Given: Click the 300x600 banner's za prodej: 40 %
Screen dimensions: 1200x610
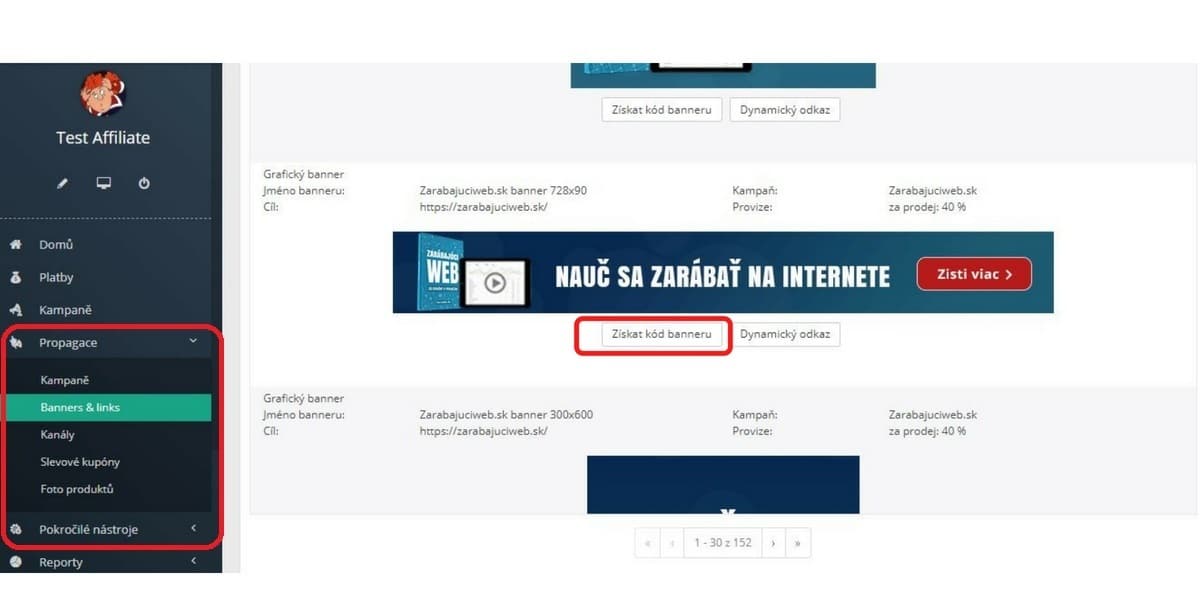Looking at the screenshot, I should tap(928, 431).
